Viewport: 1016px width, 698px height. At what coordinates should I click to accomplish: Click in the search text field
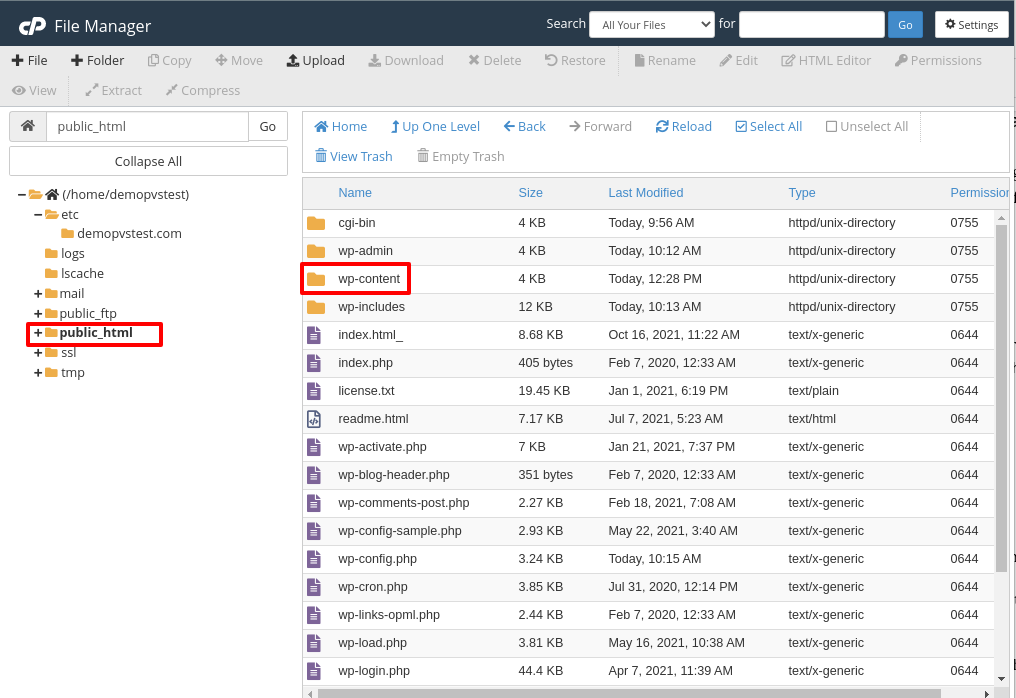pyautogui.click(x=812, y=25)
